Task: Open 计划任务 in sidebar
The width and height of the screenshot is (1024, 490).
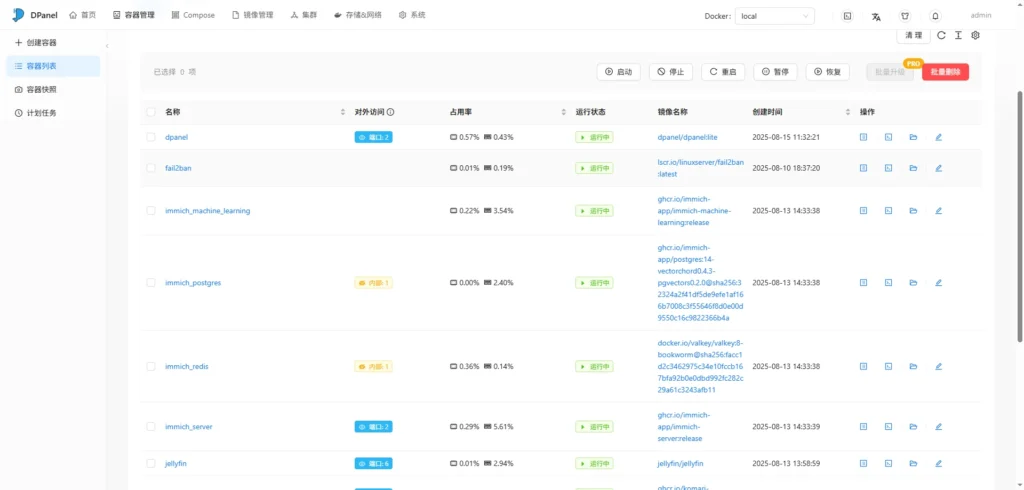Action: (53, 113)
